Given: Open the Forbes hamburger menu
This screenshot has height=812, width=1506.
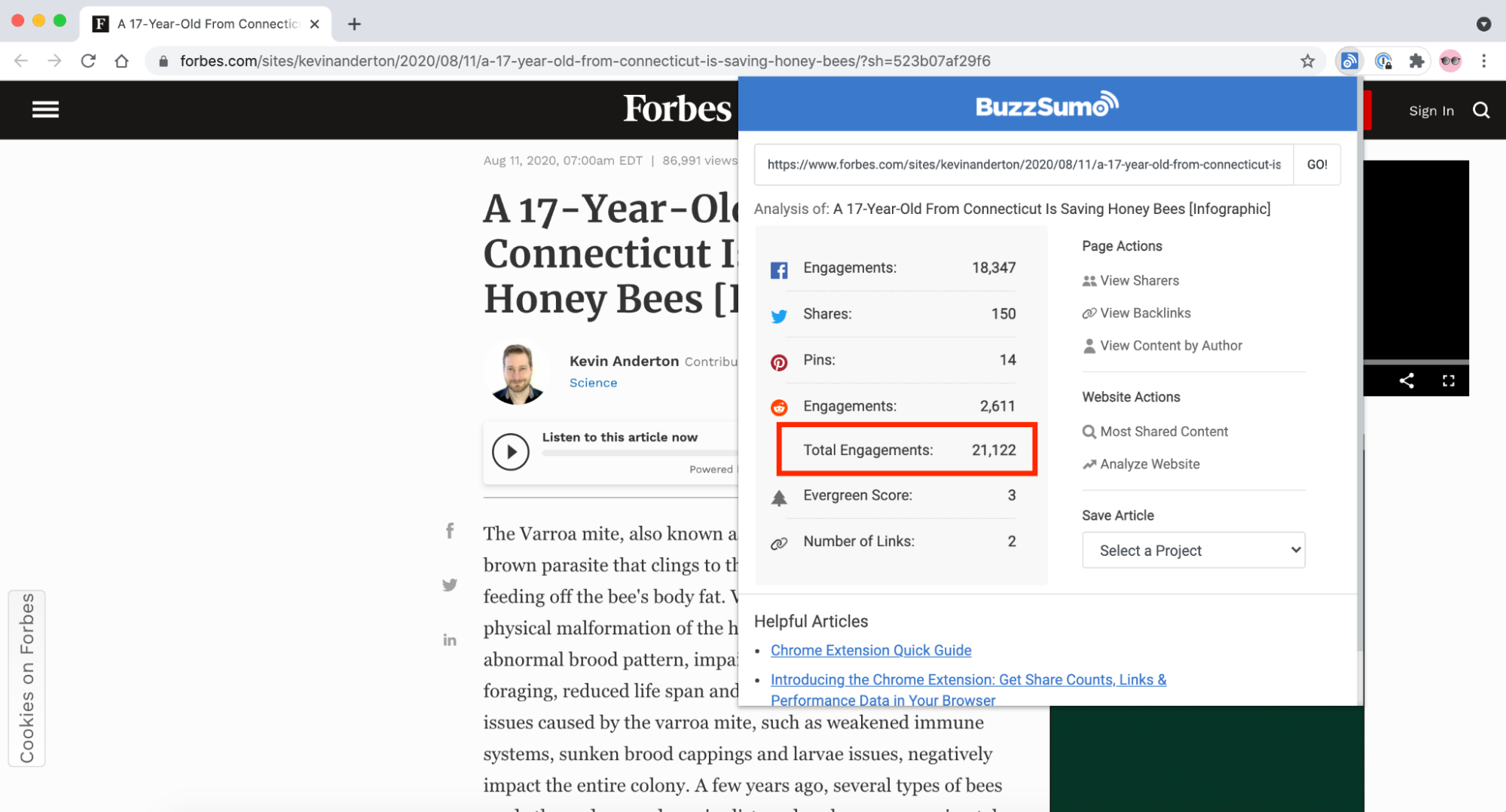Looking at the screenshot, I should (45, 110).
